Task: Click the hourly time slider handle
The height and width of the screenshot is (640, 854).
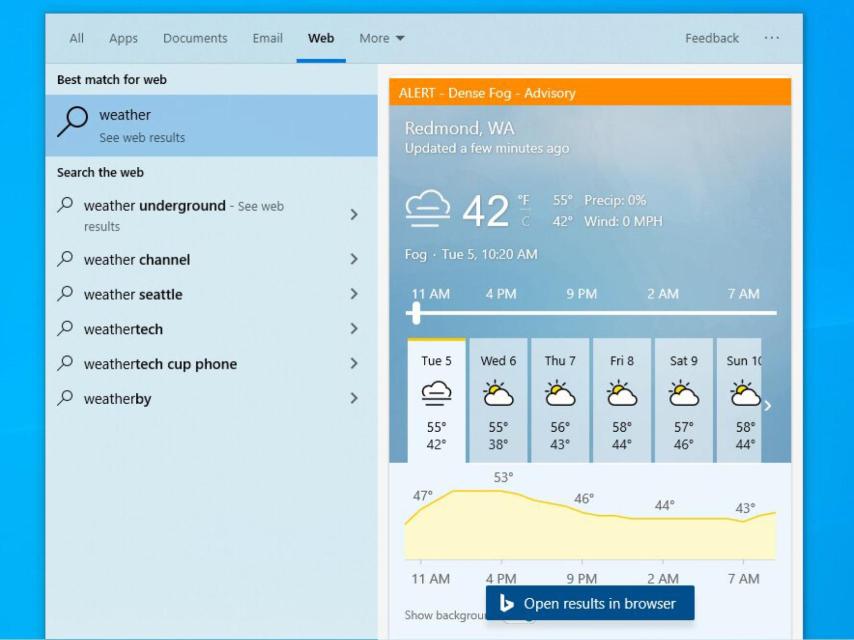Action: tap(415, 313)
